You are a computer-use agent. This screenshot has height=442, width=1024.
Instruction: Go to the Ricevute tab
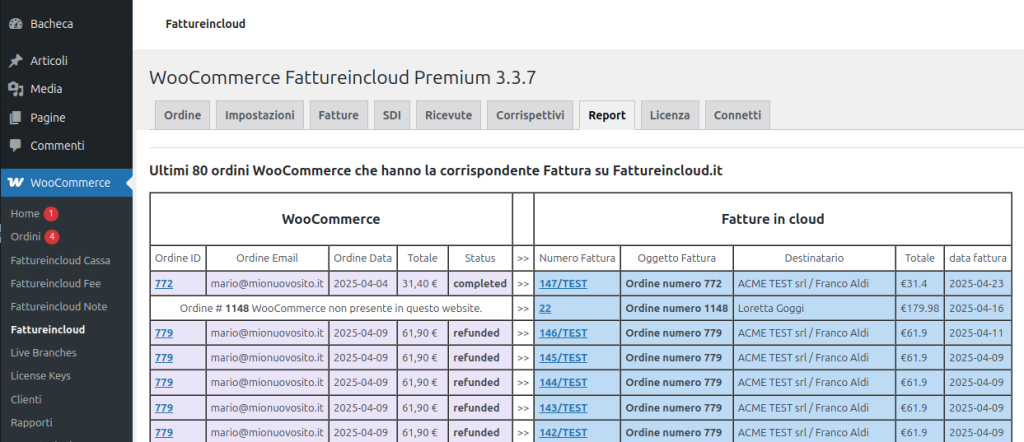pyautogui.click(x=448, y=116)
